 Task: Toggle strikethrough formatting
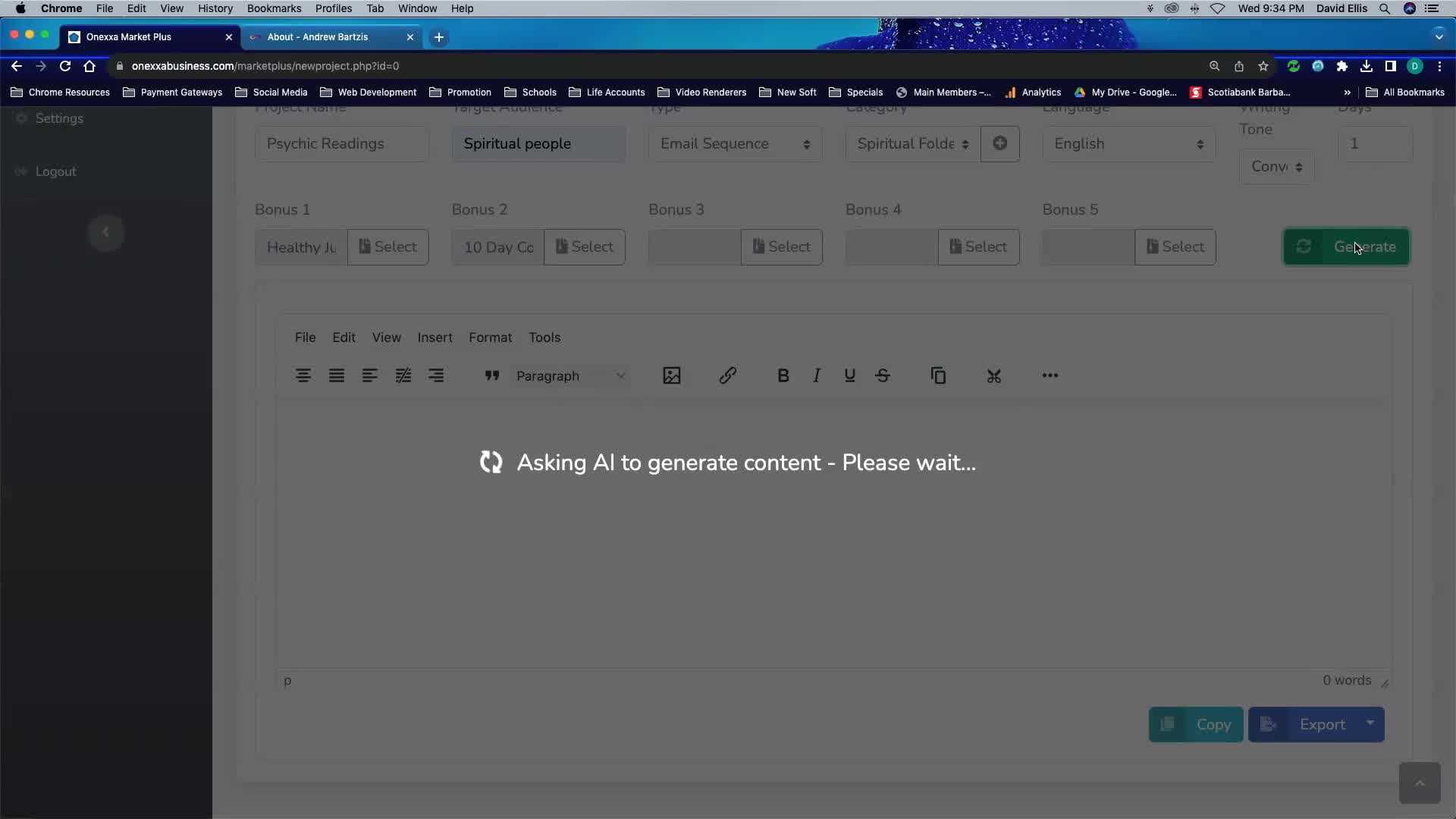[x=883, y=375]
